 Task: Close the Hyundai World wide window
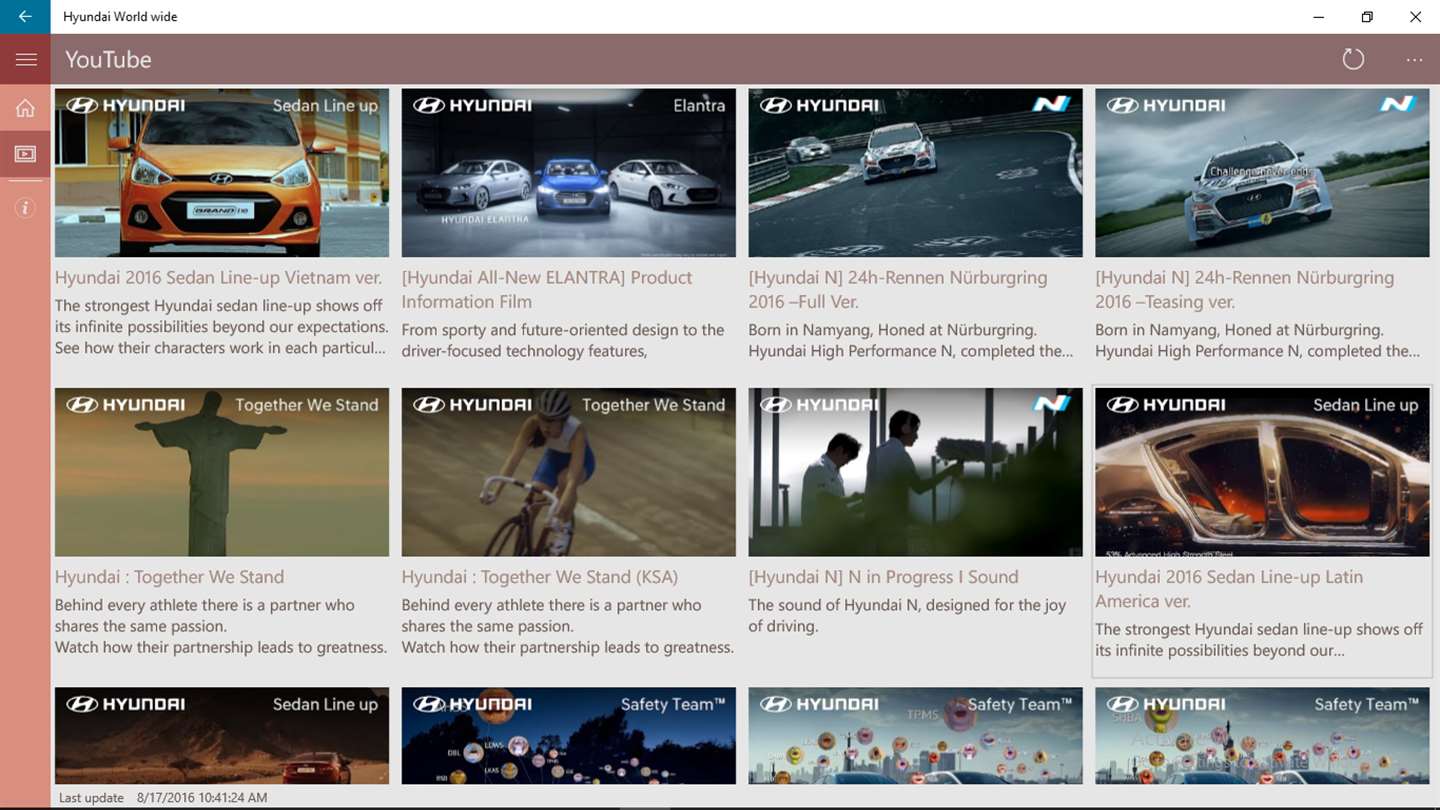coord(1415,17)
